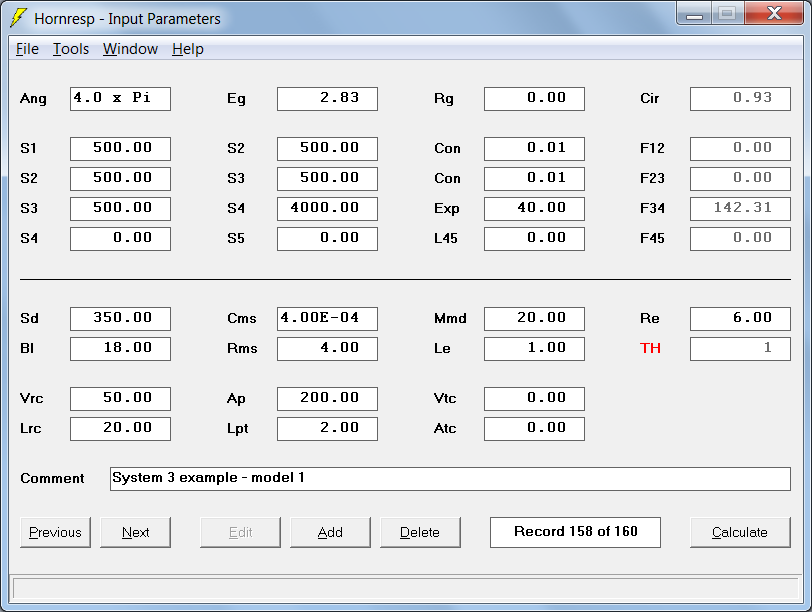This screenshot has width=812, height=612.
Task: Click the TH field showing 1
Action: (x=740, y=348)
